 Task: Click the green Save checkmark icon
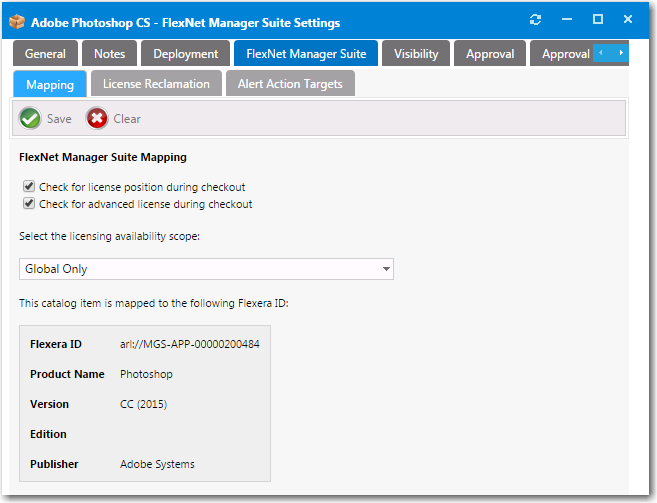[30, 119]
